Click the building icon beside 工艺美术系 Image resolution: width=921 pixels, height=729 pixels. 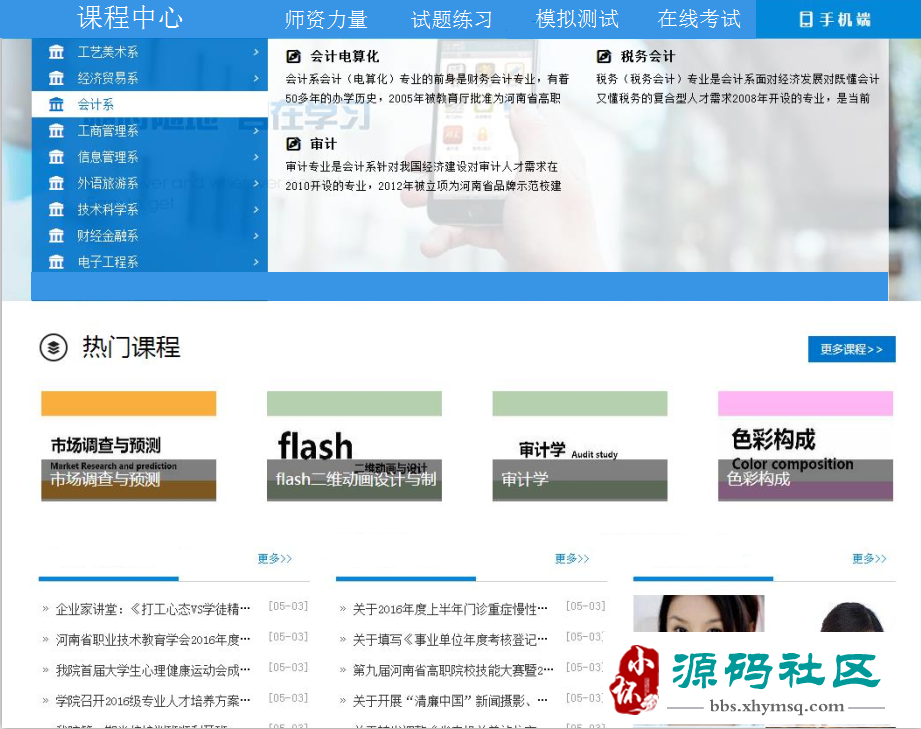[x=56, y=52]
